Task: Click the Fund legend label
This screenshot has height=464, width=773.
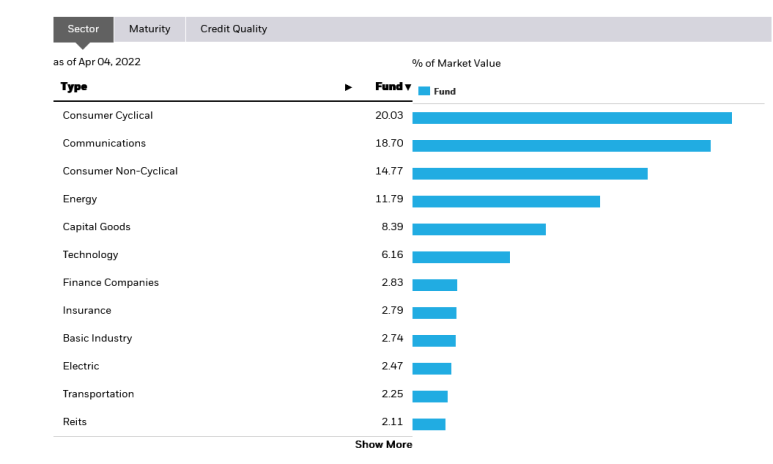Action: click(445, 92)
